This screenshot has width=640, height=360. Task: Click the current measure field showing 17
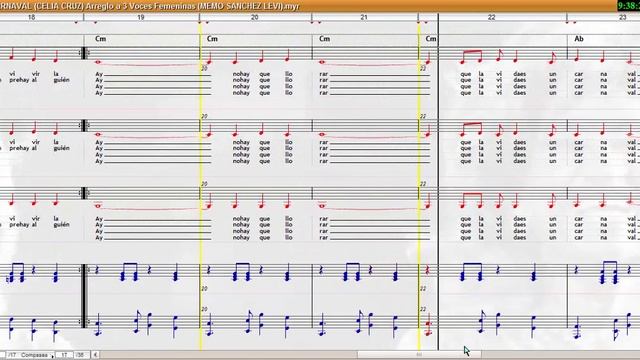click(x=64, y=355)
